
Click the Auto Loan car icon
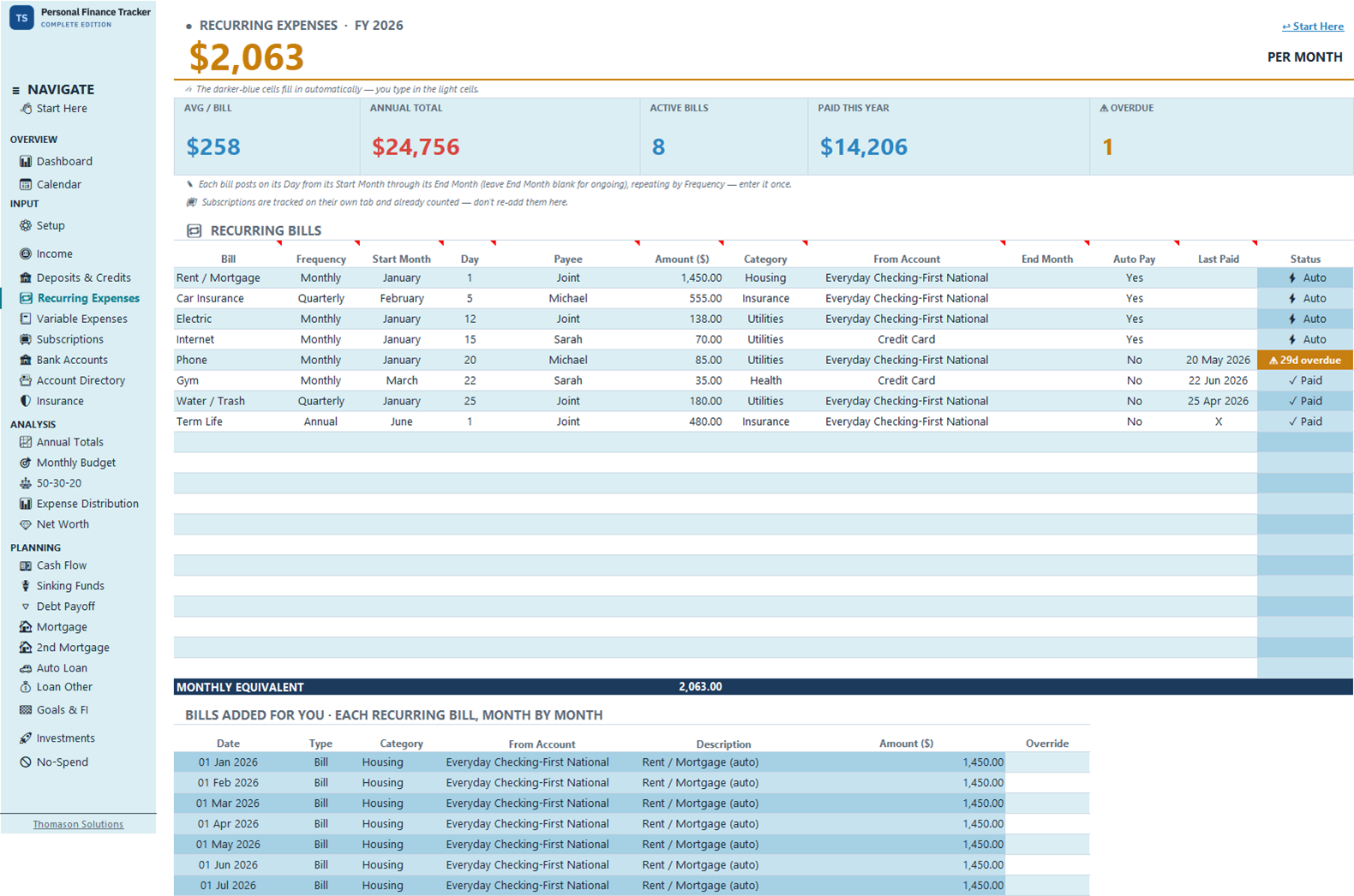tap(26, 668)
